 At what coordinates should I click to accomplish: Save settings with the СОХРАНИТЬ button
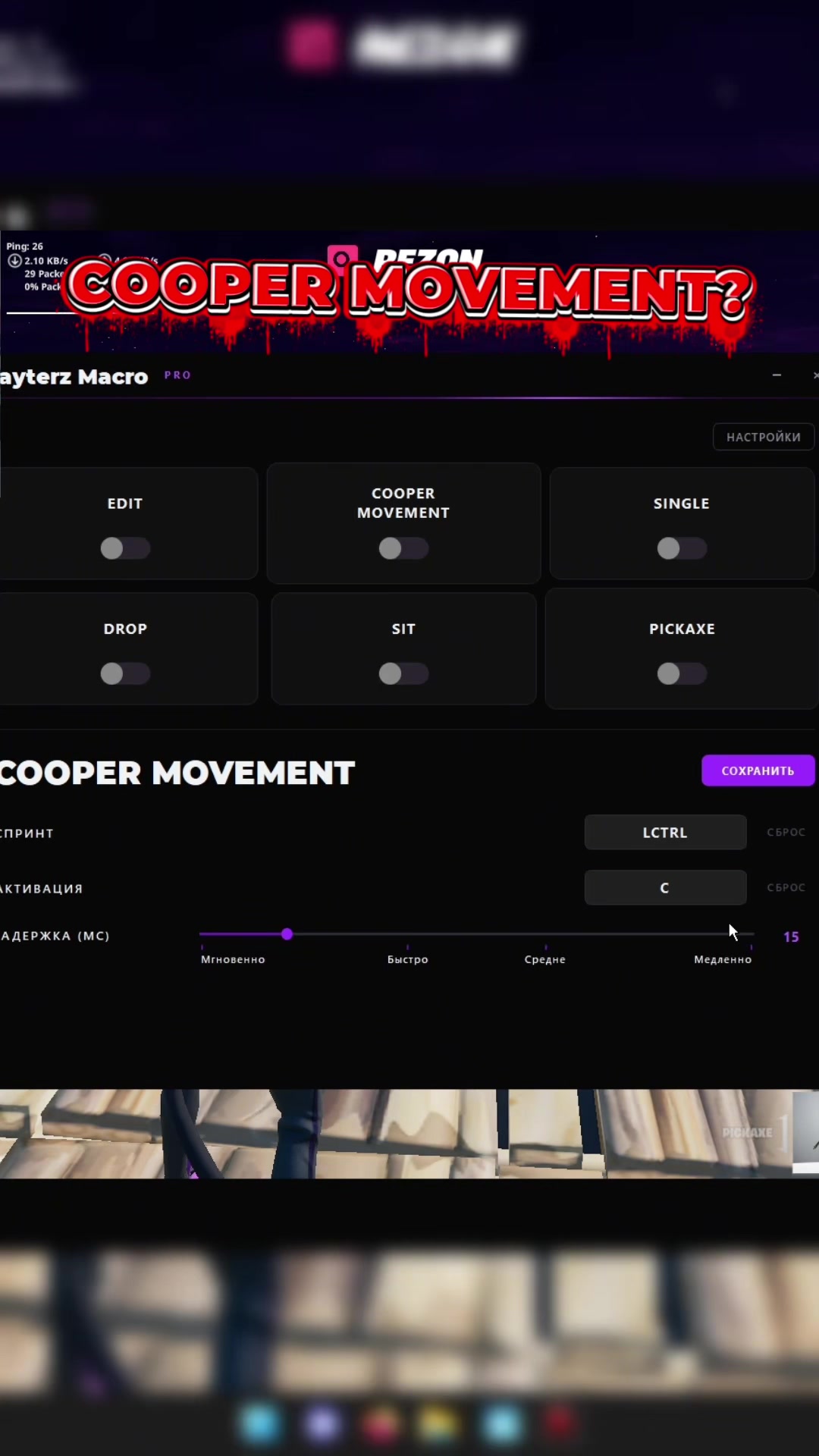(758, 770)
